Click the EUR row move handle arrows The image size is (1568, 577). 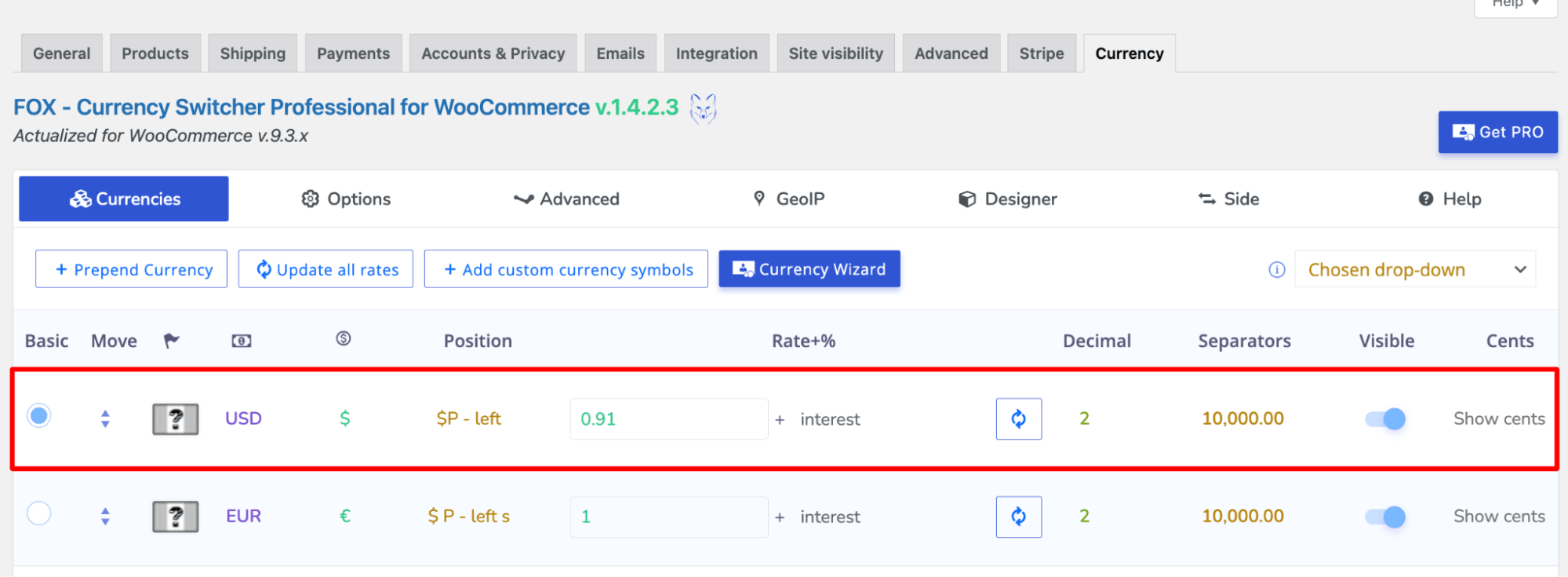105,516
